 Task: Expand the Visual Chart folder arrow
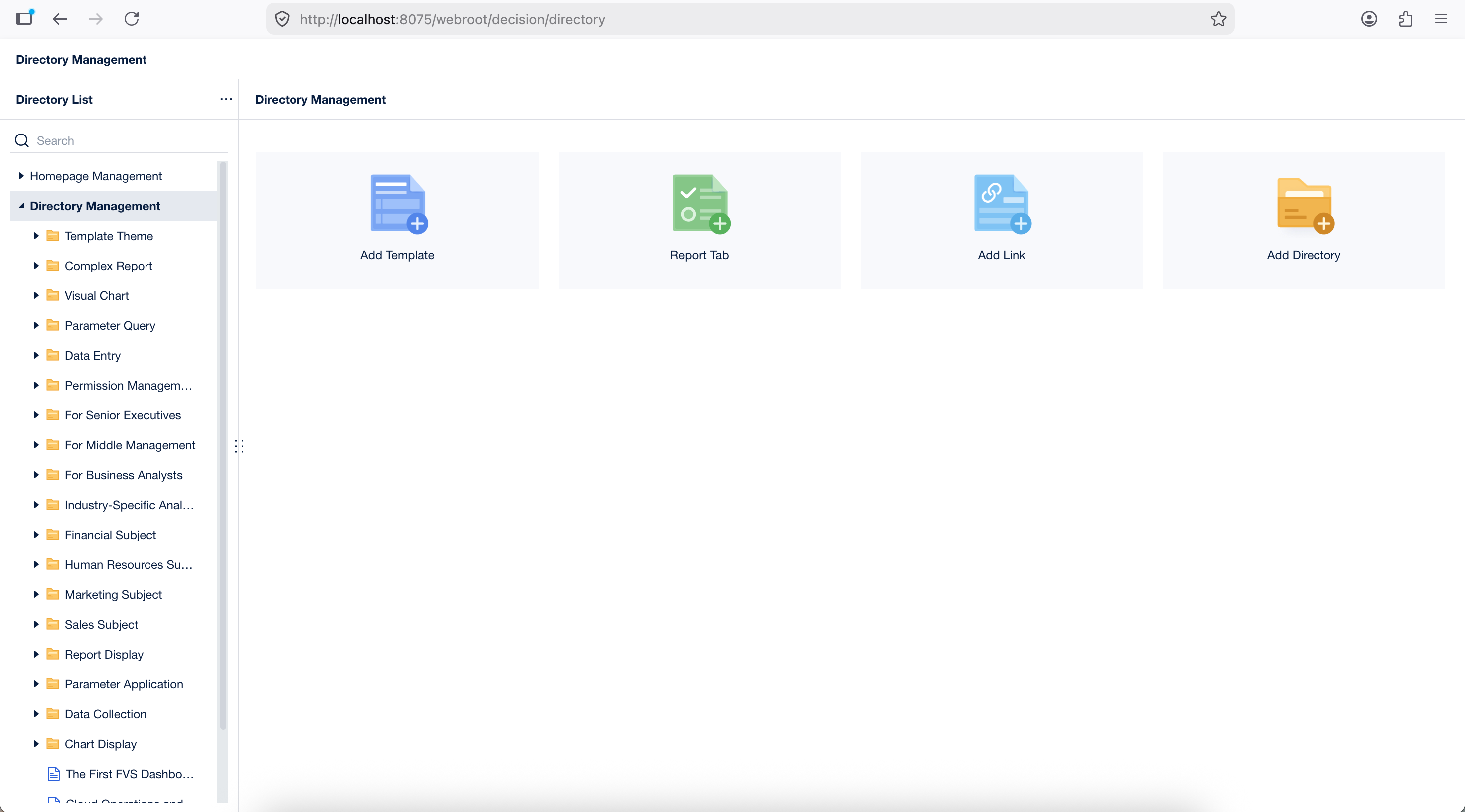point(36,296)
